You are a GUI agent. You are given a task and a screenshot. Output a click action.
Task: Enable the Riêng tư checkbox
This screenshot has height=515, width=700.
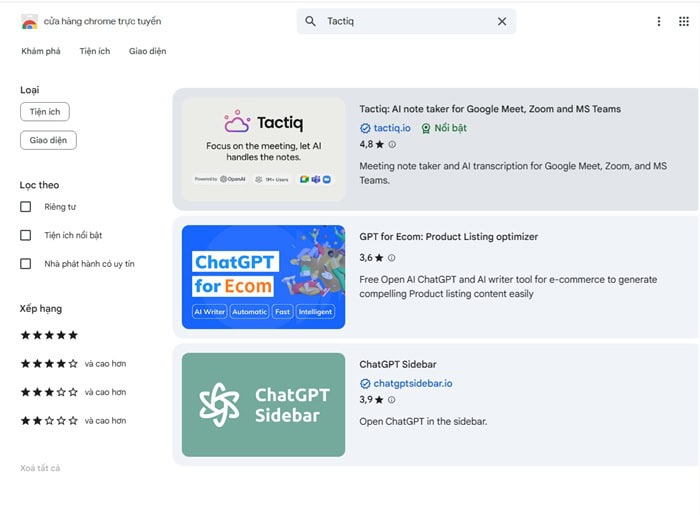point(25,207)
